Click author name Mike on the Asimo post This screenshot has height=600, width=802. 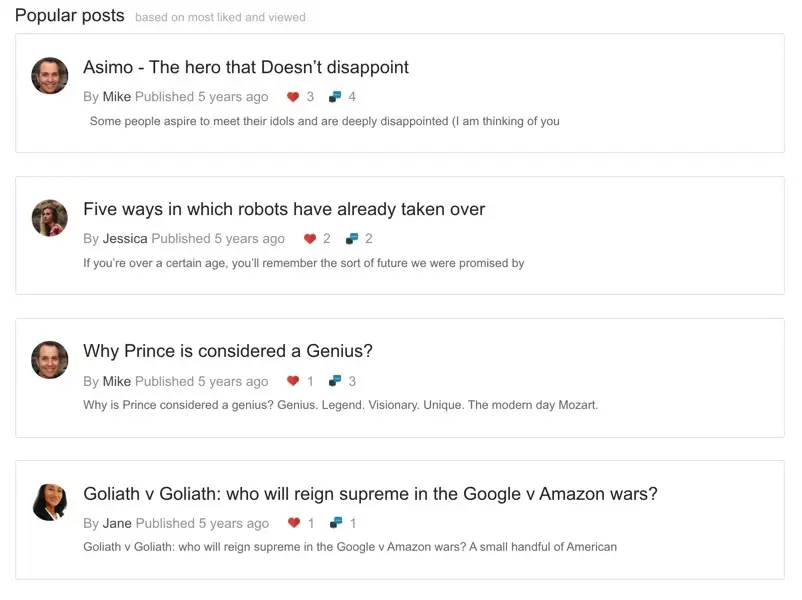pos(113,97)
